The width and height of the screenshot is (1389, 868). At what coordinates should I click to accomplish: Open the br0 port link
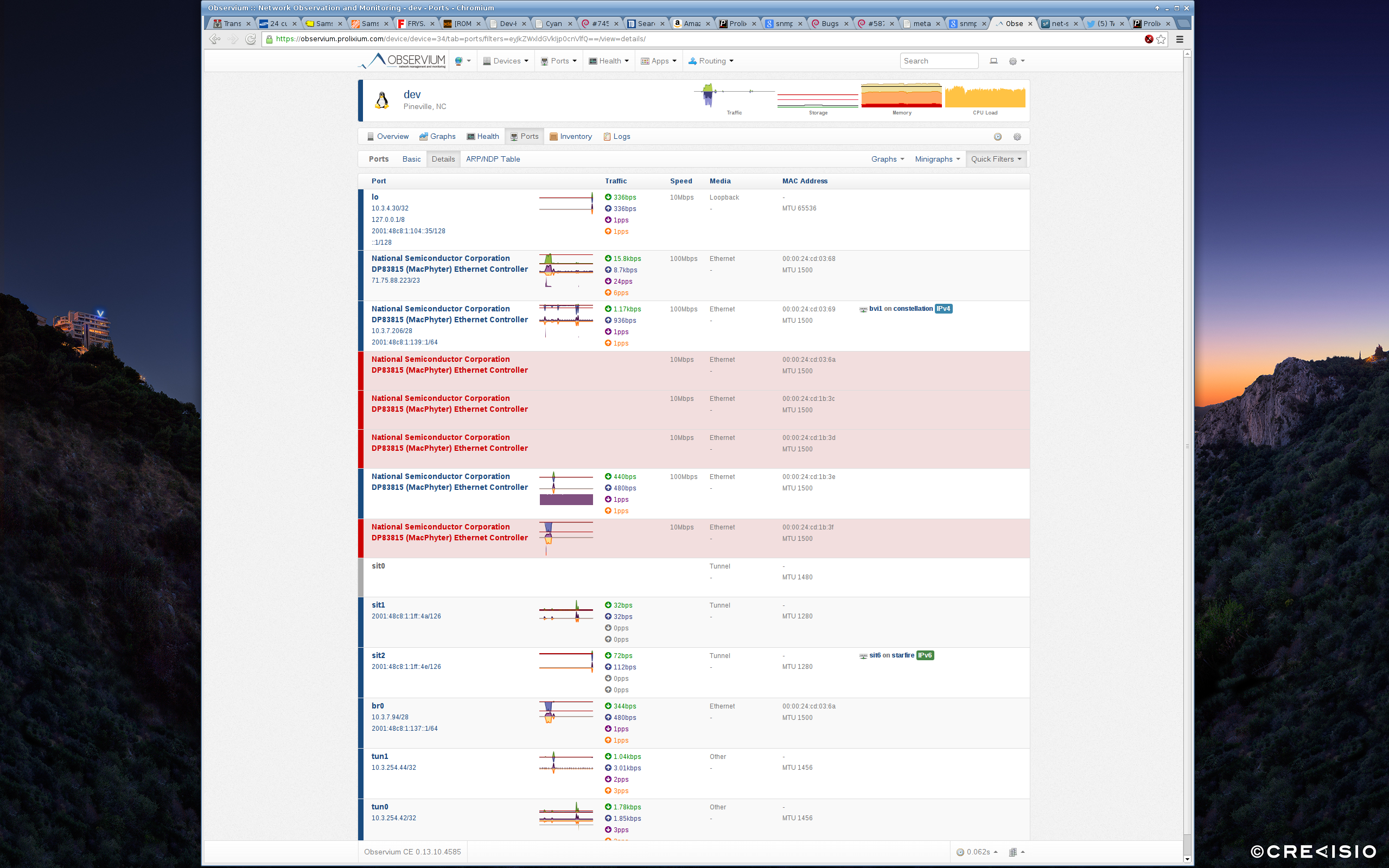378,706
